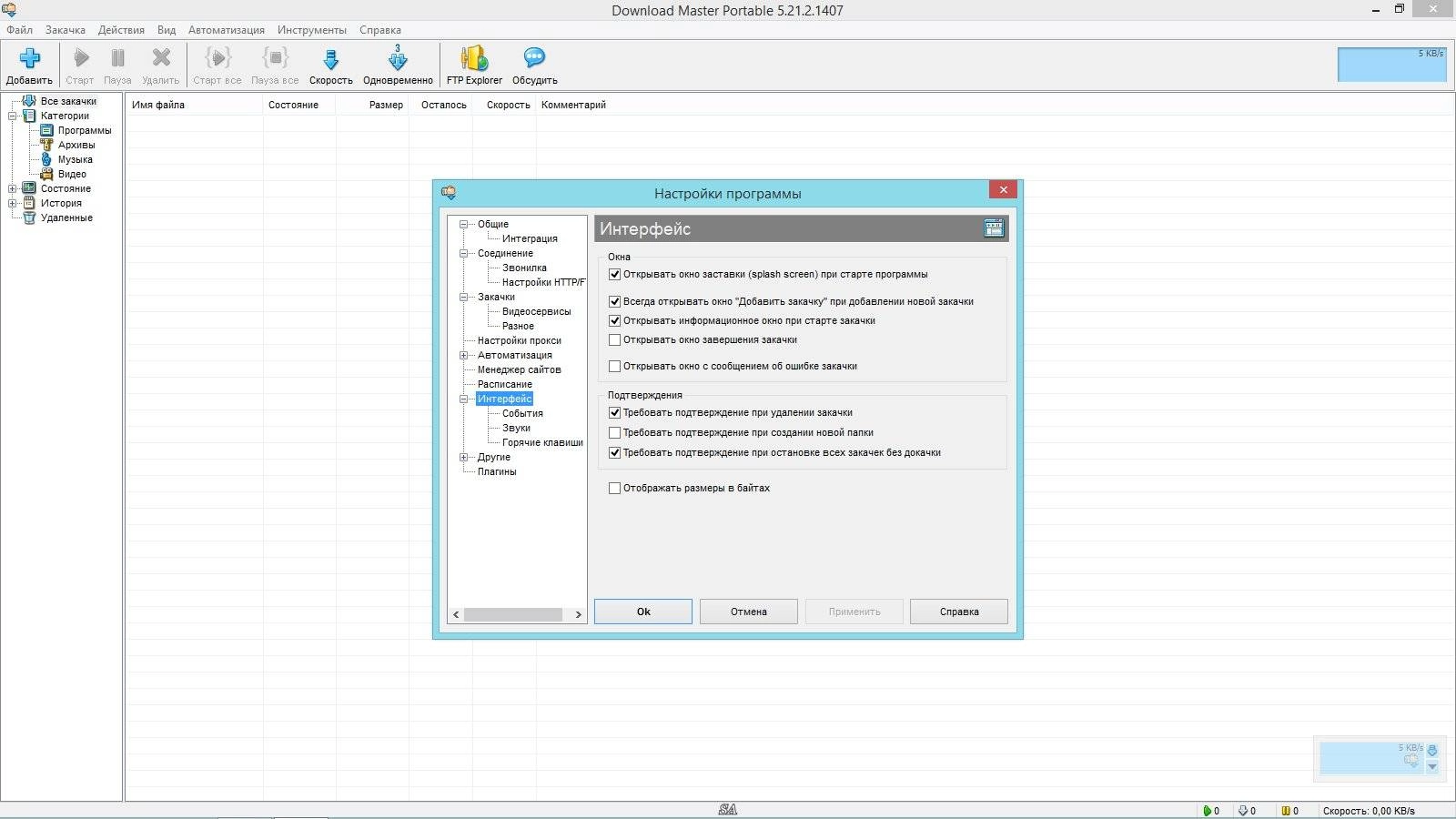
Task: Select the Видео category icon
Action: [x=46, y=174]
